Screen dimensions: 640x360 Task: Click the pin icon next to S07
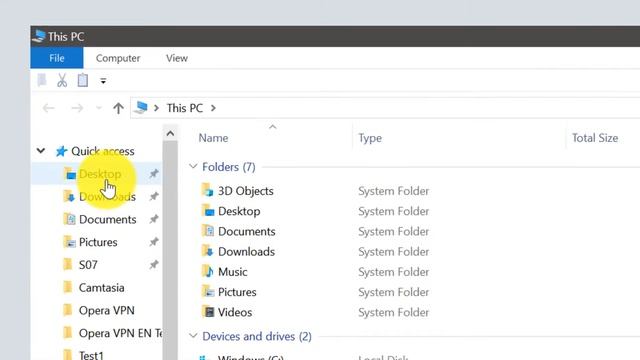pos(153,265)
